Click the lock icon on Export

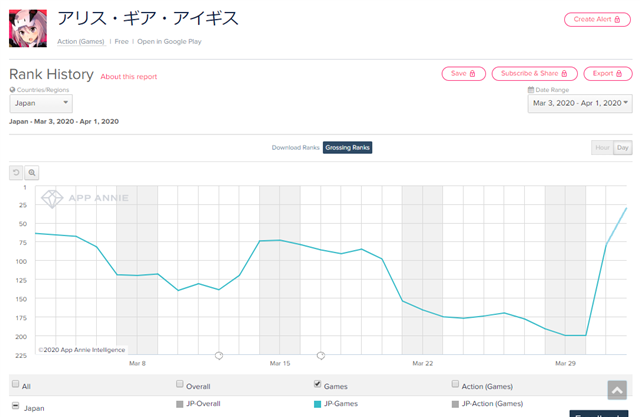pyautogui.click(x=619, y=73)
